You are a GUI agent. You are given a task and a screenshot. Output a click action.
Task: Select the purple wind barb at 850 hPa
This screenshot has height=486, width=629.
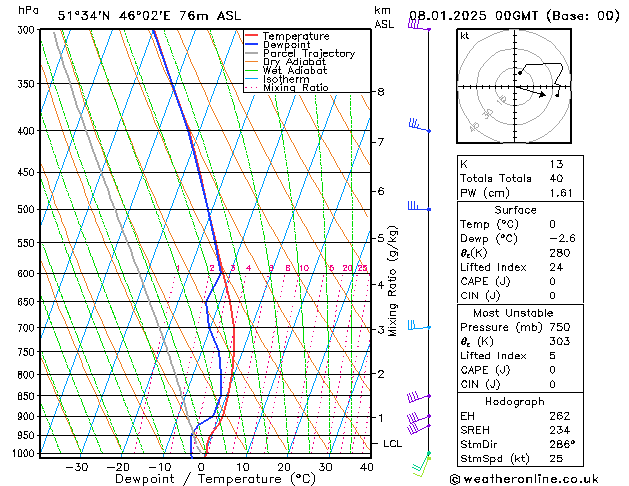click(418, 398)
